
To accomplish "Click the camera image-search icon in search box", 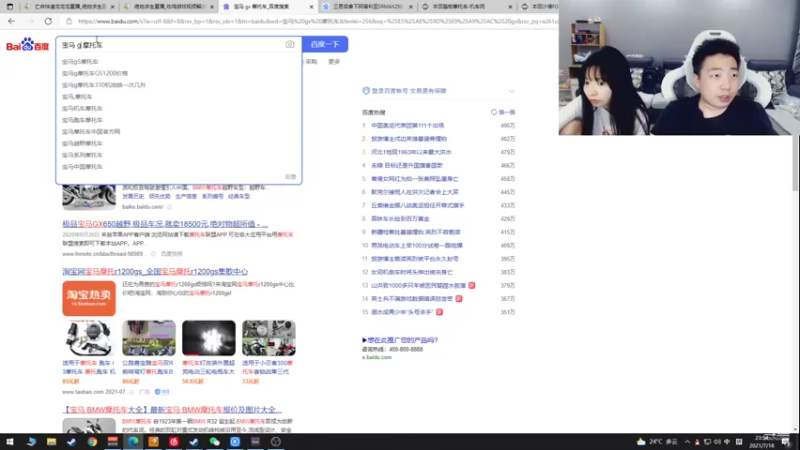I will coord(290,44).
